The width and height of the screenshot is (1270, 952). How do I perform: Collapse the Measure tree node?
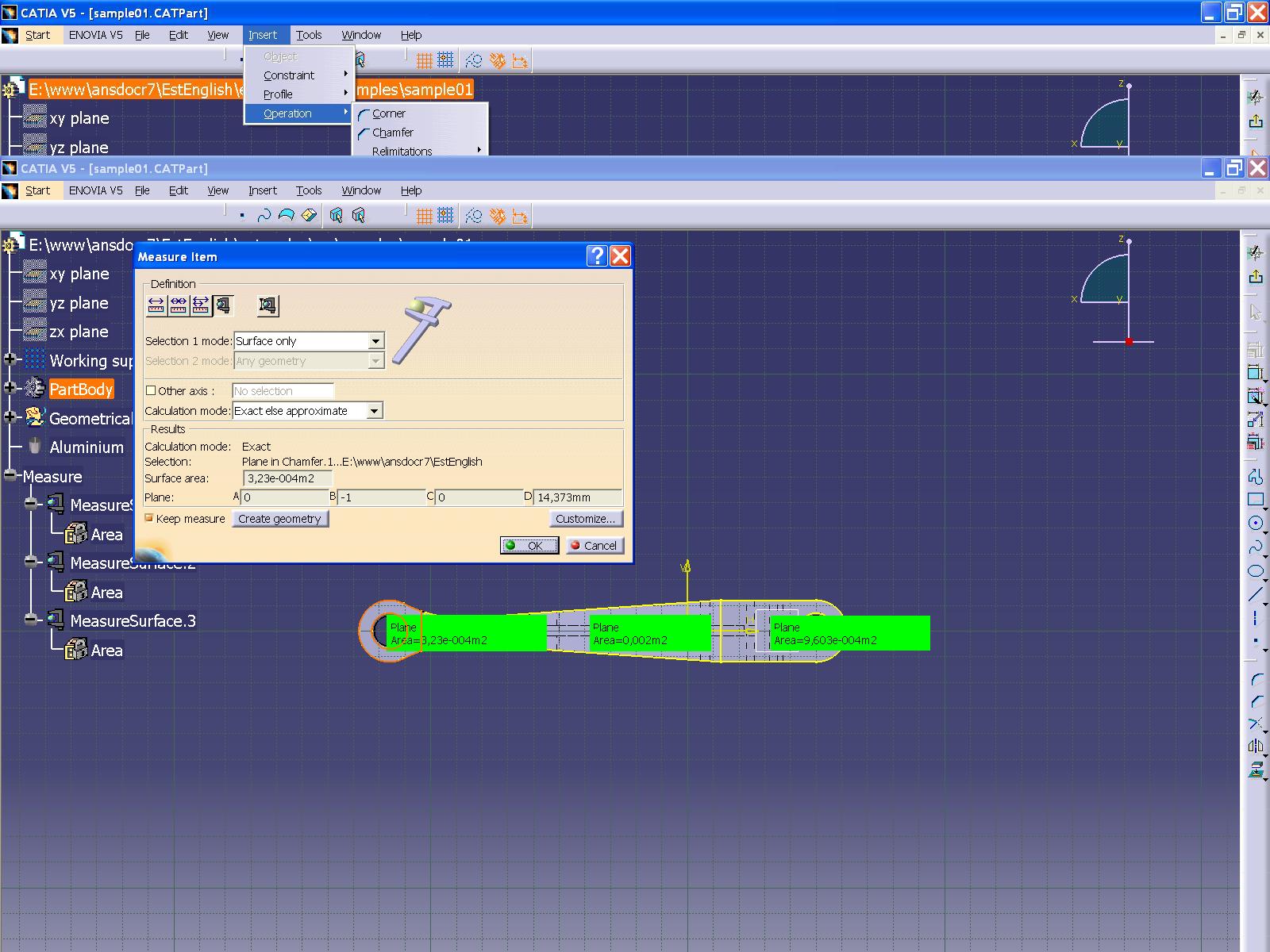[10, 475]
